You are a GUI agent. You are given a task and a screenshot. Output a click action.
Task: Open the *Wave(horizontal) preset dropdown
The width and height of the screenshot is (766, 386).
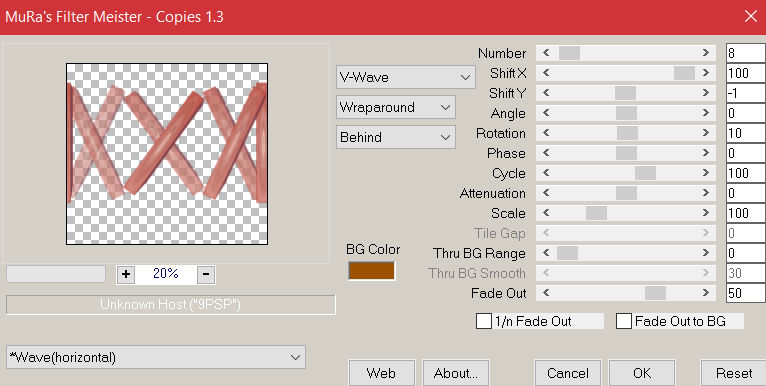156,357
